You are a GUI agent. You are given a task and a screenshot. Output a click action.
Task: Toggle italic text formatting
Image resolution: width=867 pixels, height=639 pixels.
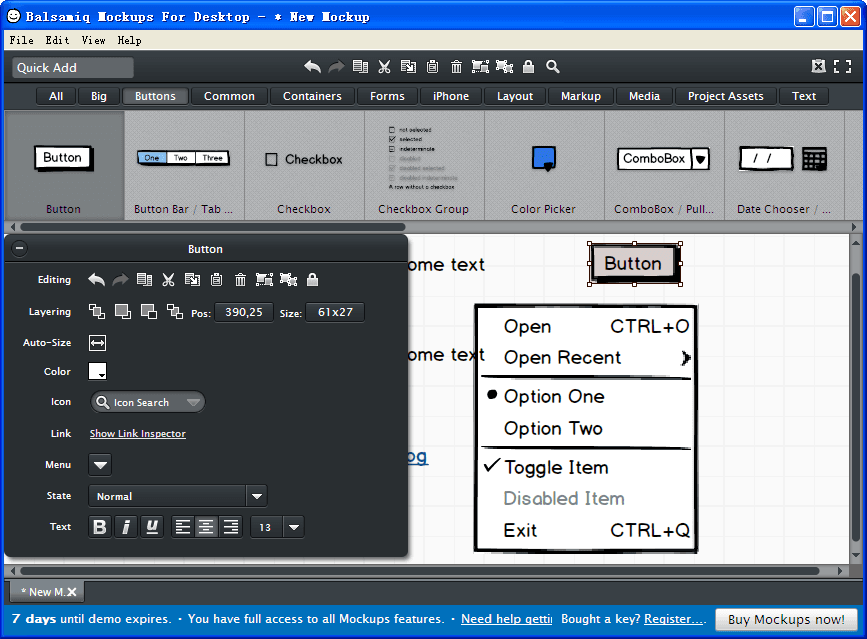(125, 527)
